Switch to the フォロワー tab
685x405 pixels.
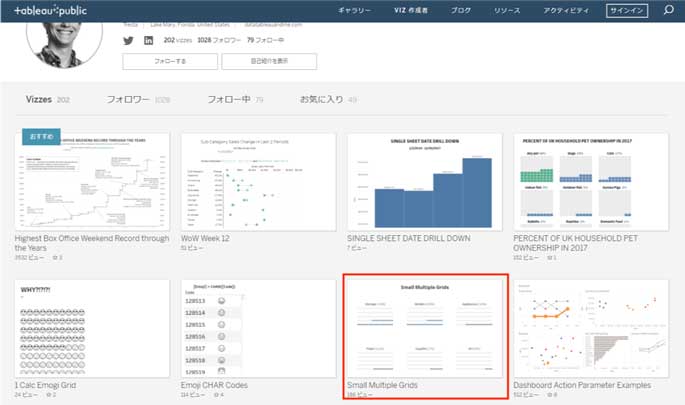(x=130, y=100)
